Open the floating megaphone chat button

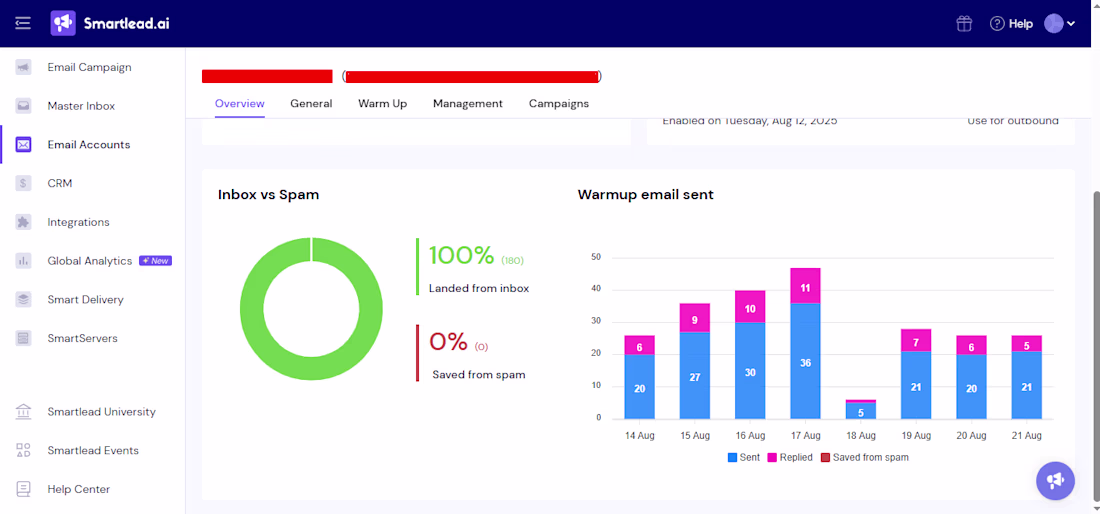tap(1054, 480)
